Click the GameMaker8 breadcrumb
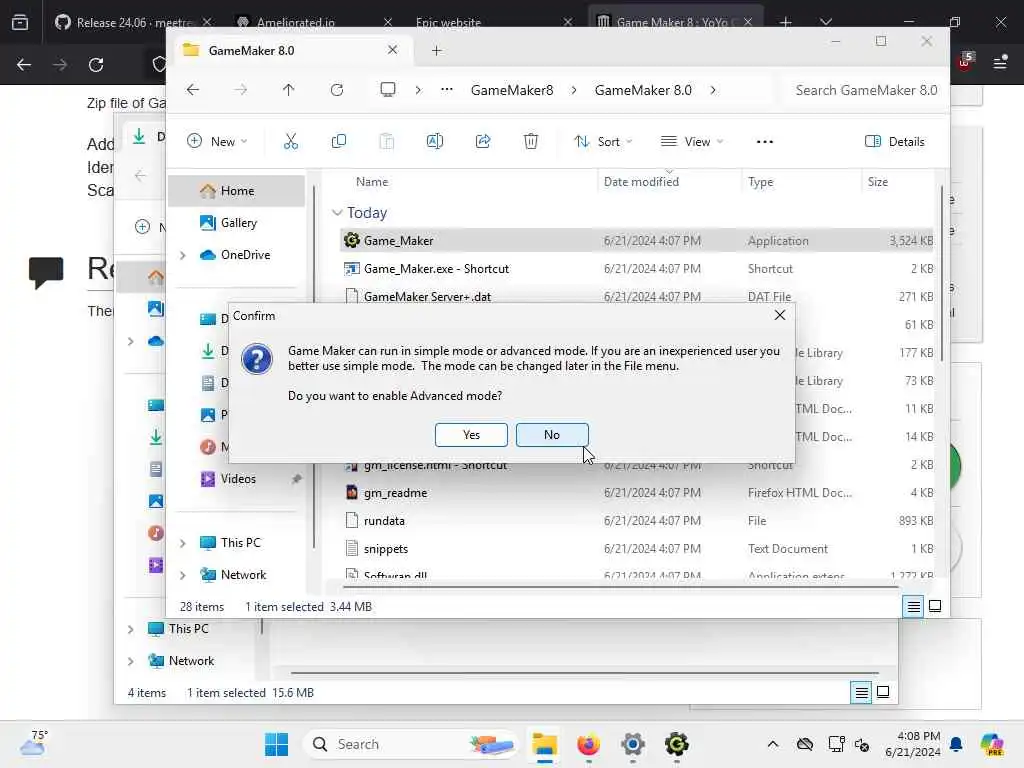The image size is (1024, 768). pos(512,90)
